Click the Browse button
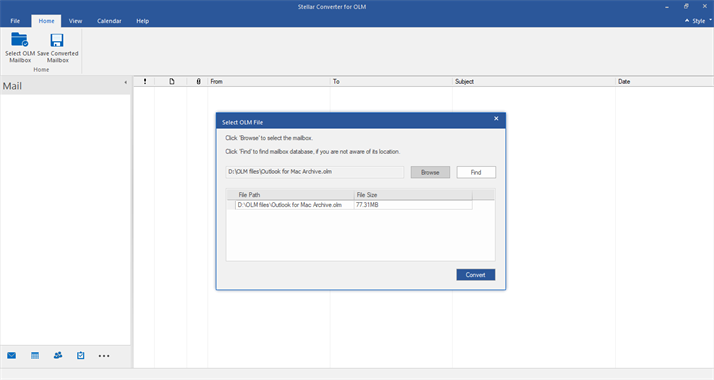 point(430,172)
